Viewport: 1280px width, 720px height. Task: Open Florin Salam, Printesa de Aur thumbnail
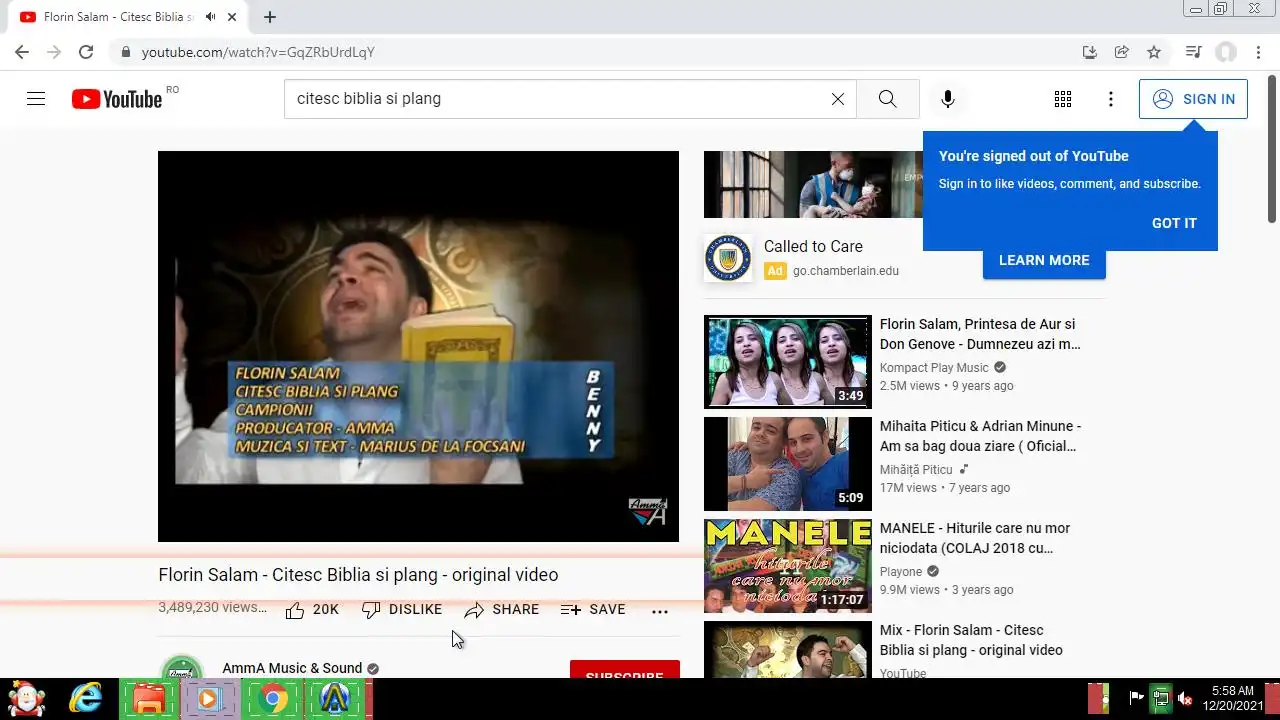pyautogui.click(x=788, y=362)
